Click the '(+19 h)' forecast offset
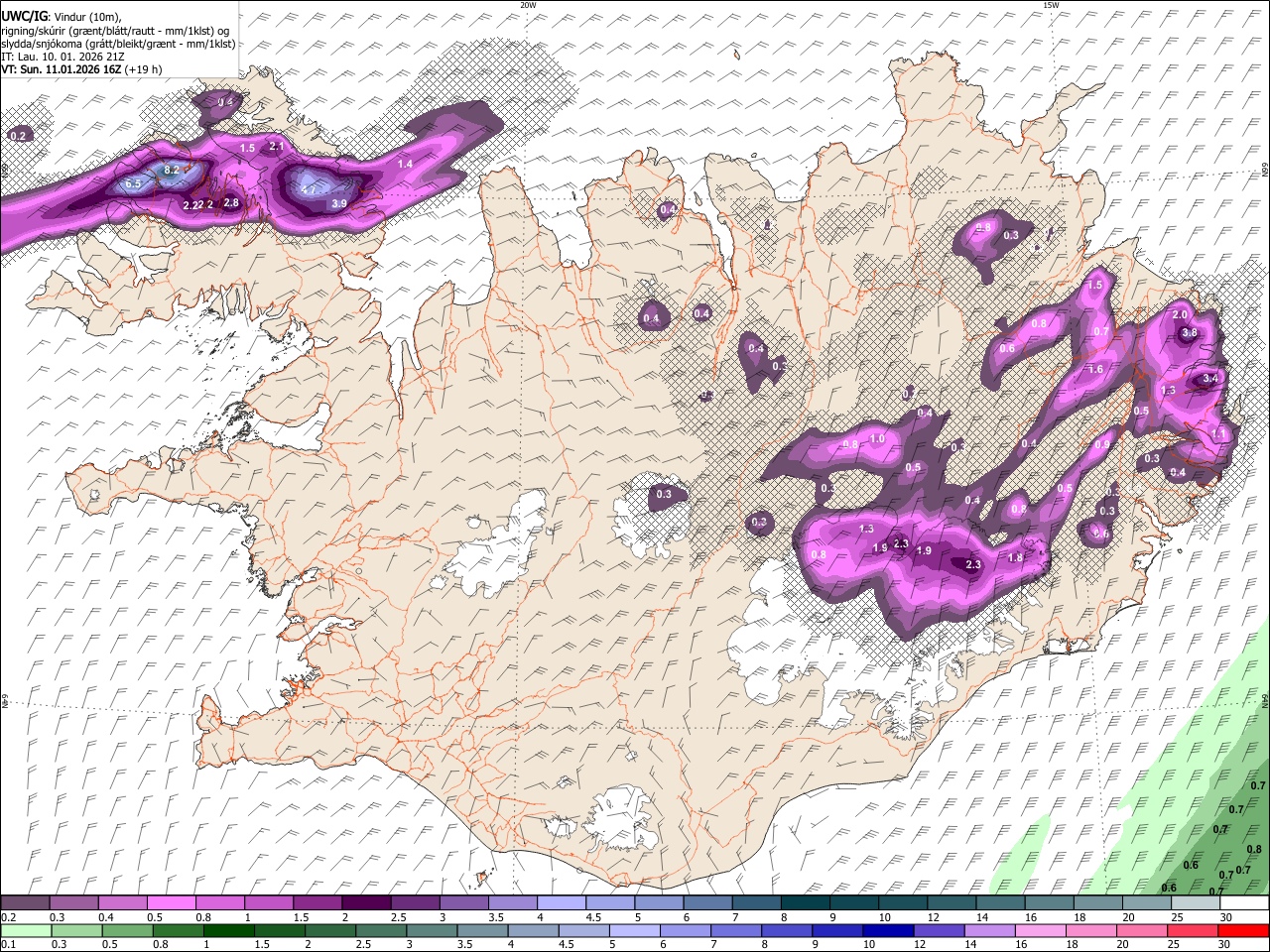 pyautogui.click(x=143, y=69)
